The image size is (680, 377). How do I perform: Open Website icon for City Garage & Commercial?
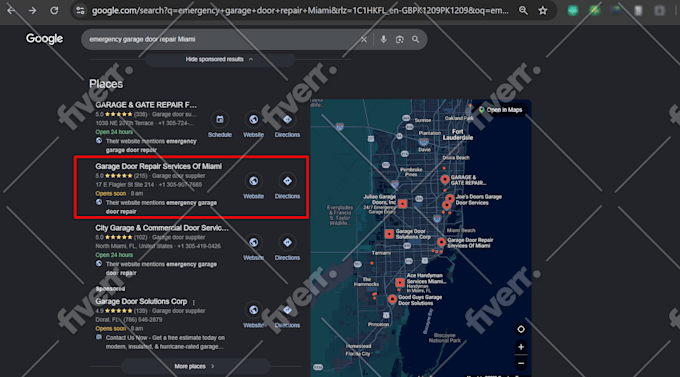click(x=254, y=243)
